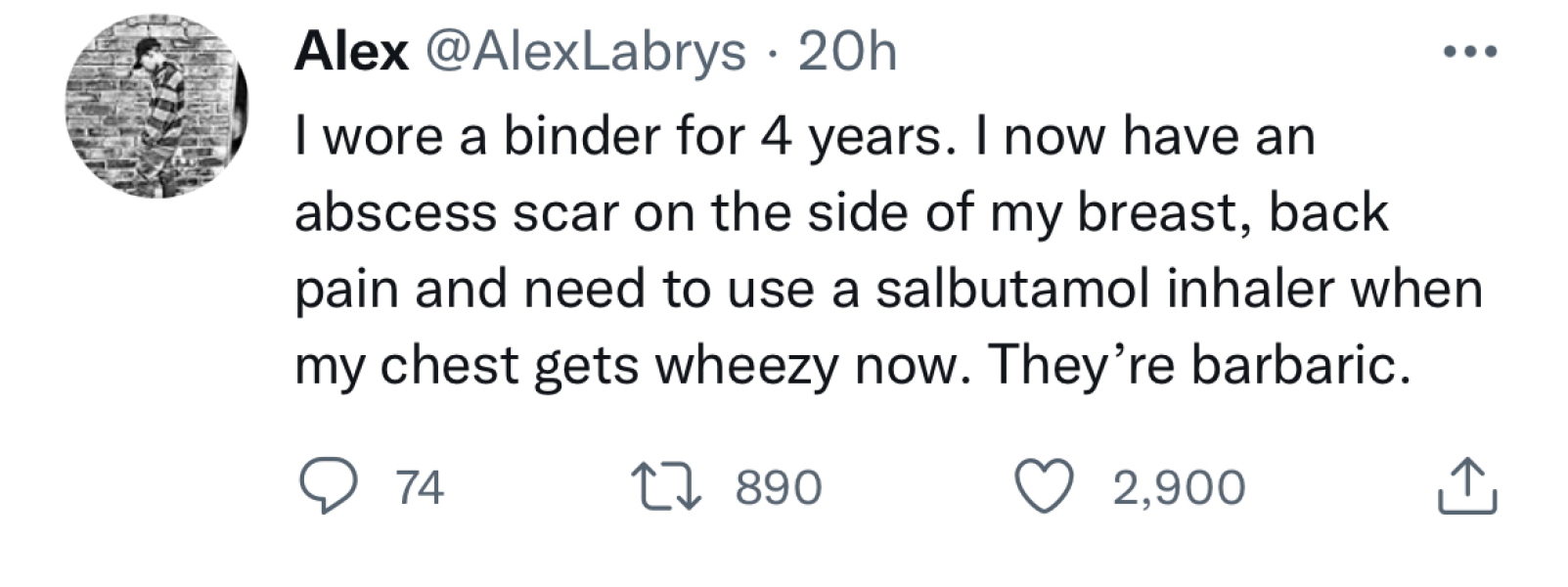Click the 74 replies count

[x=421, y=487]
